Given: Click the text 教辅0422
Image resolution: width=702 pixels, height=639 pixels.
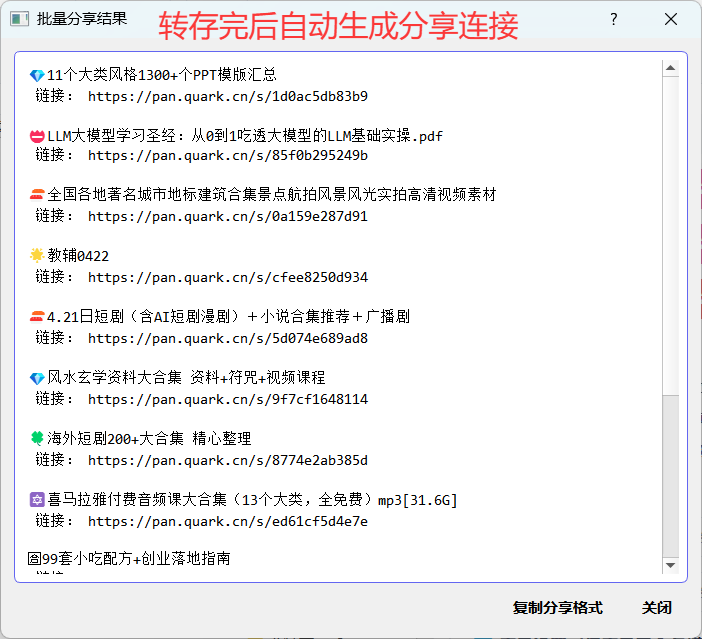Looking at the screenshot, I should click(x=78, y=256).
